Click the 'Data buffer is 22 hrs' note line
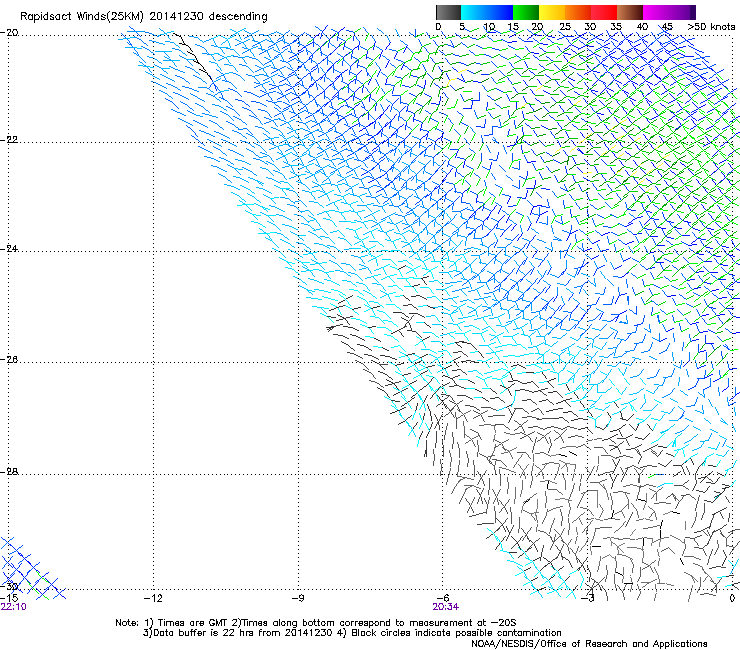Screen dimensions: 740x650 tap(352, 633)
